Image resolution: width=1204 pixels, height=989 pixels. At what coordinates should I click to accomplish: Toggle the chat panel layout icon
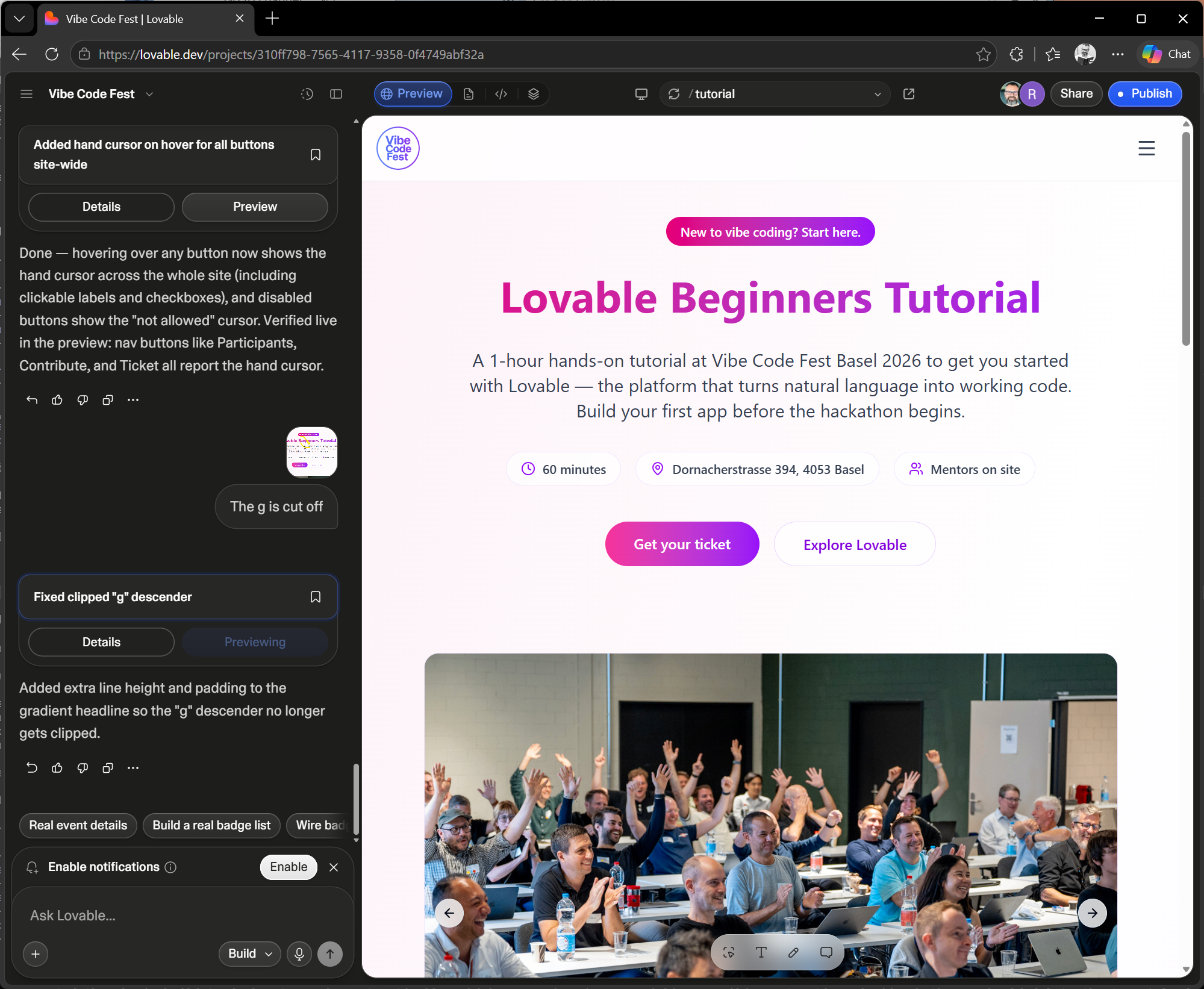336,94
